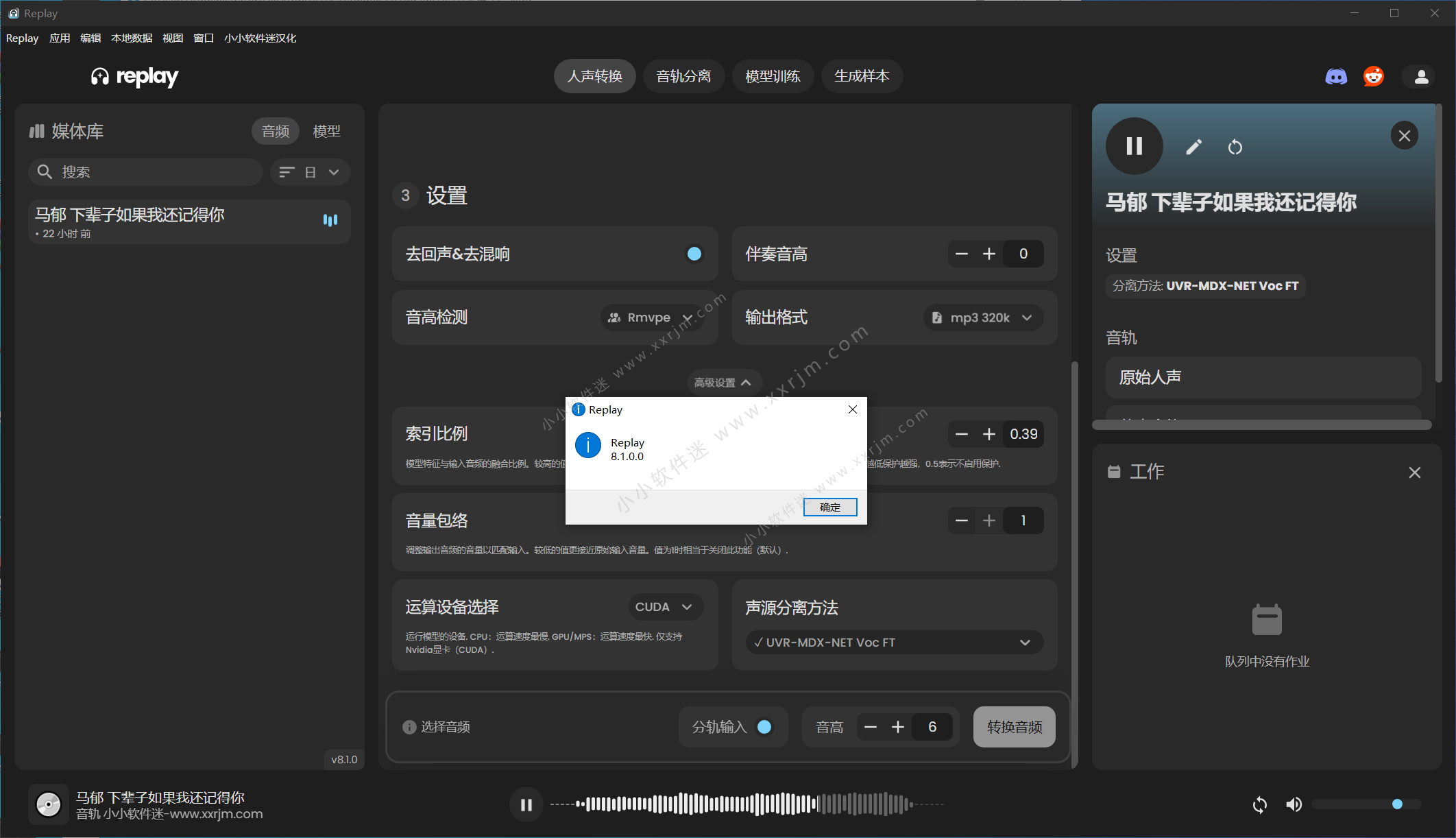Increase 伴奏音高 with plus button
Image resolution: width=1456 pixels, height=838 pixels.
989,254
